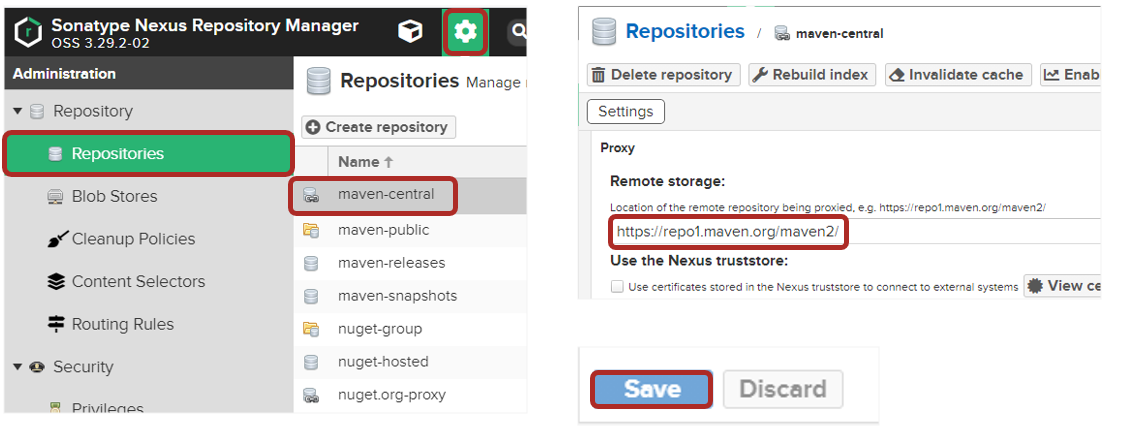
Task: Collapse the Security tree section
Action: point(18,367)
